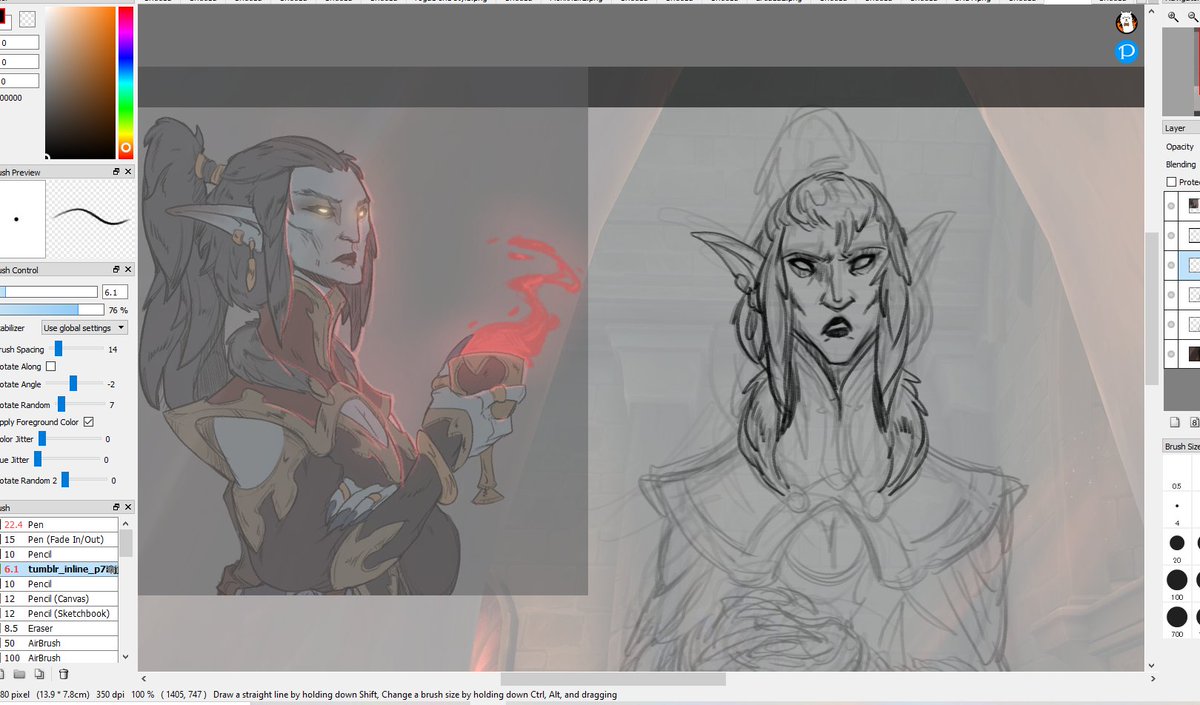Adjust the Brush Spacing slider
The width and height of the screenshot is (1200, 705).
[59, 348]
